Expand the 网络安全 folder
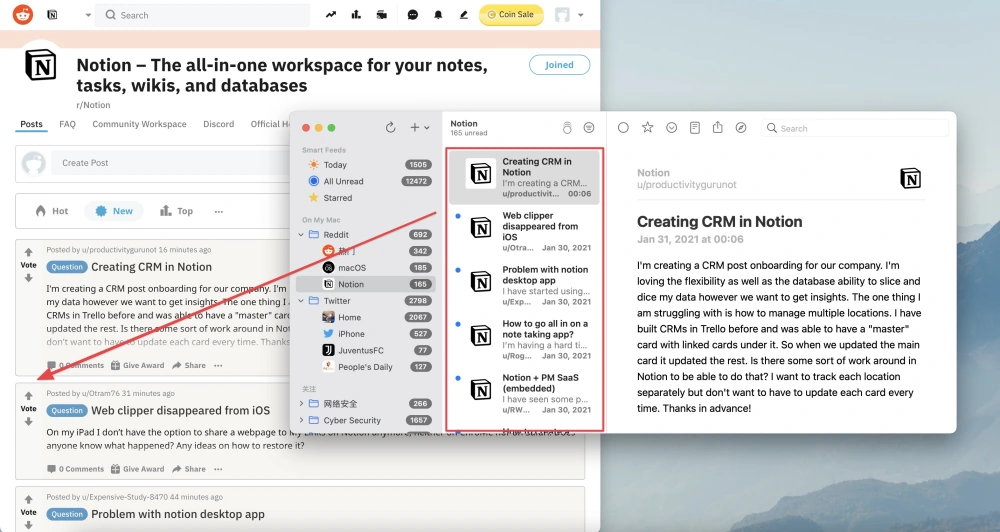 coord(301,403)
